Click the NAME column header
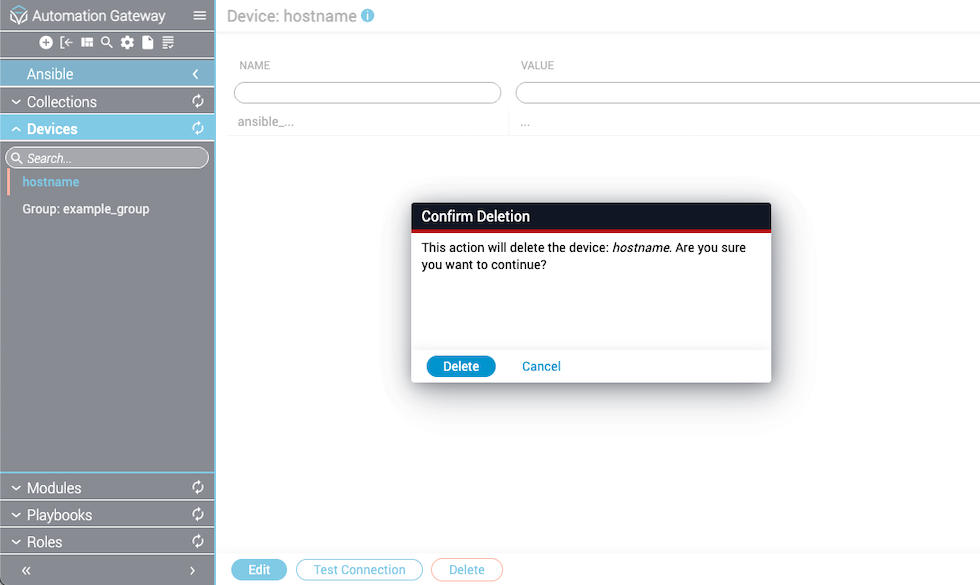Screen dimensions: 980x585 pyautogui.click(x=254, y=65)
